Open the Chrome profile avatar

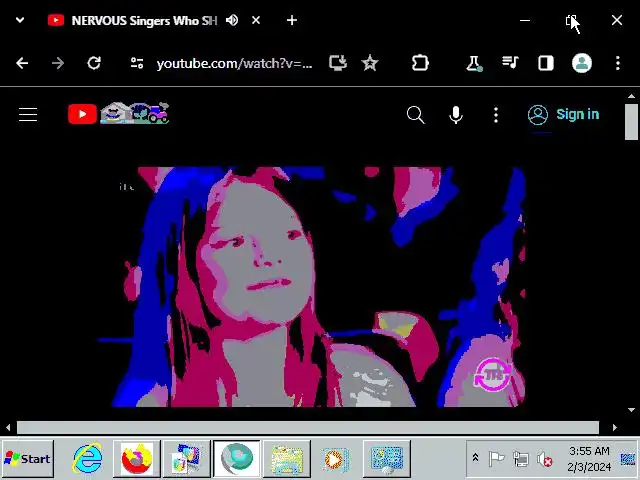[582, 63]
